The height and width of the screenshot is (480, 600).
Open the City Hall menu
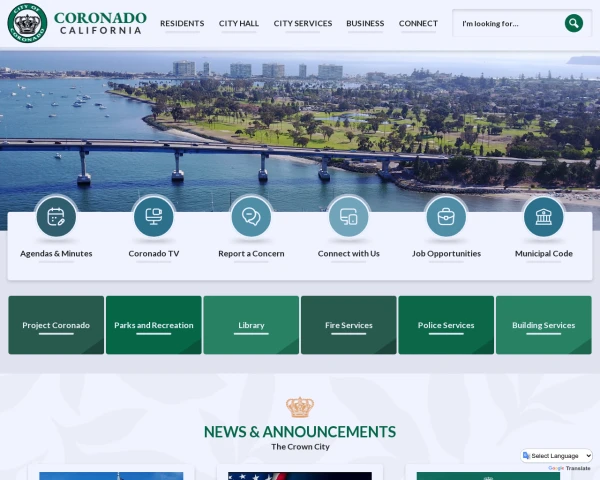(x=239, y=23)
